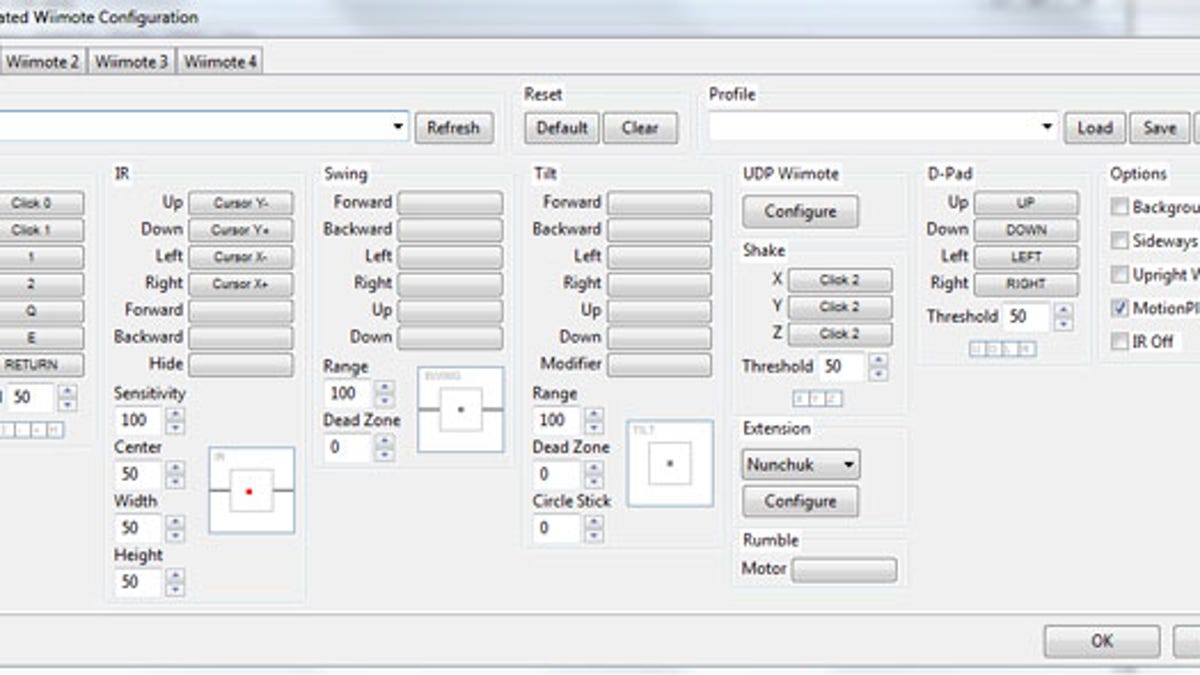Screen dimensions: 1200x675
Task: Remap the Shake X button
Action: (x=840, y=280)
